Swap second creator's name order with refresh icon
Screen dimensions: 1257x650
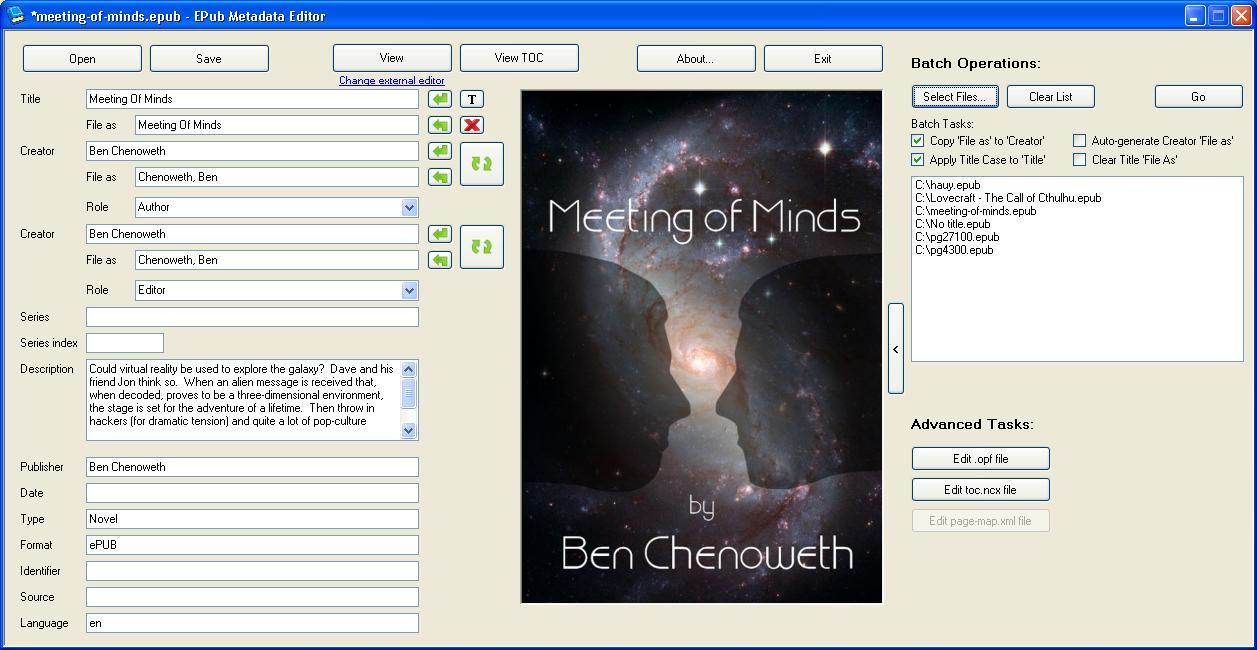(x=481, y=246)
